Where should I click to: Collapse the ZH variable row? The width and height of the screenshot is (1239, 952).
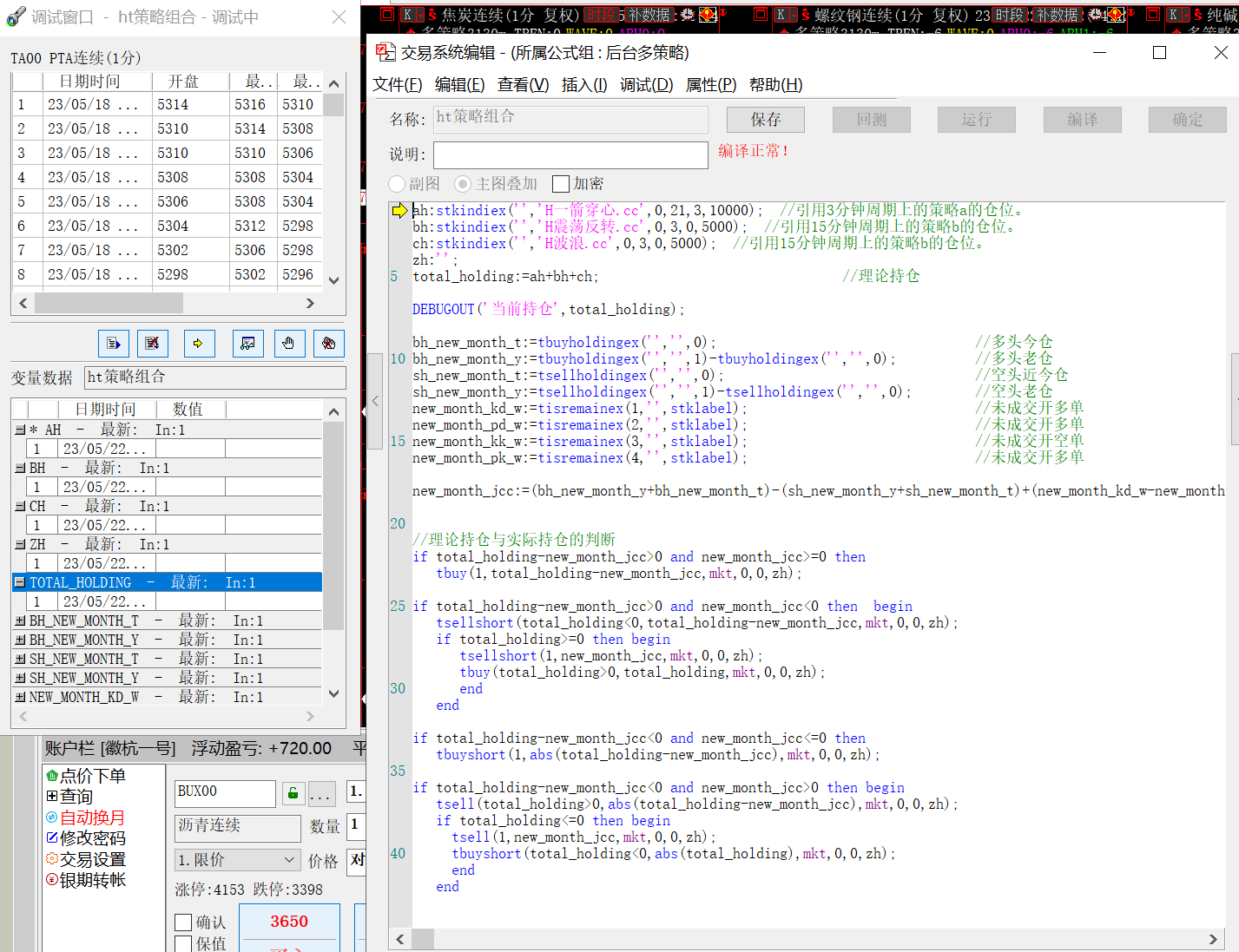20,544
